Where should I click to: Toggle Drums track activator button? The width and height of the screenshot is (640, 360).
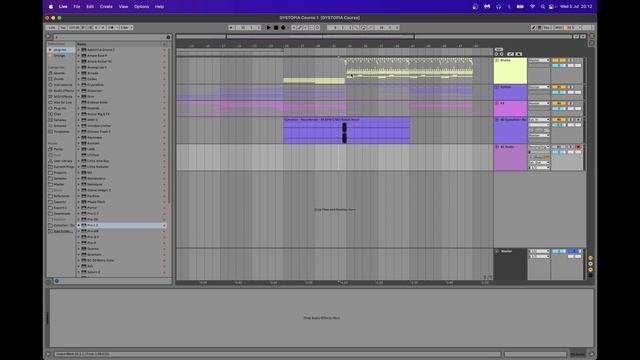[558, 60]
